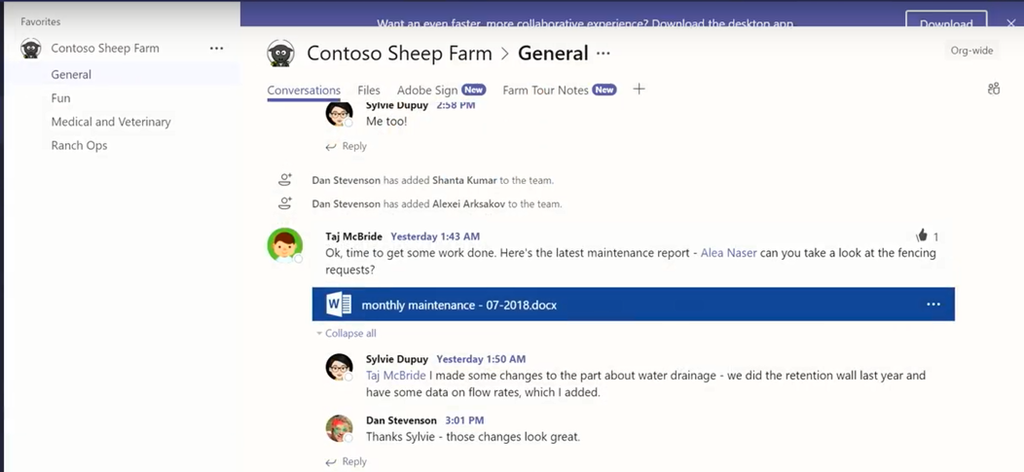
Task: Open the Farm Tour Notes tab
Action: pyautogui.click(x=545, y=90)
